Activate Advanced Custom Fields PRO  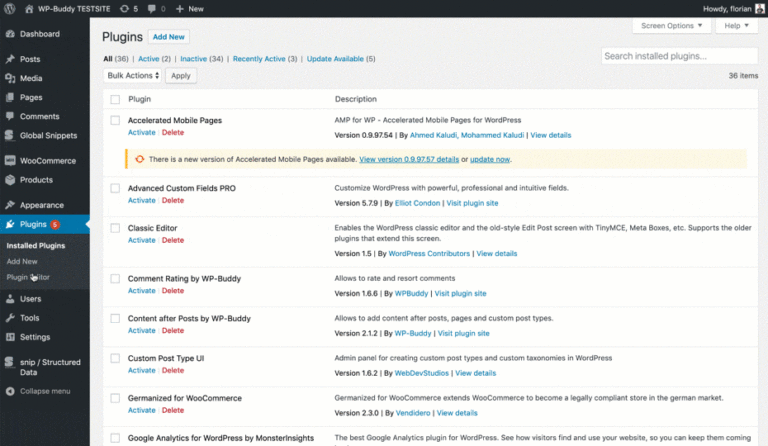coord(142,200)
